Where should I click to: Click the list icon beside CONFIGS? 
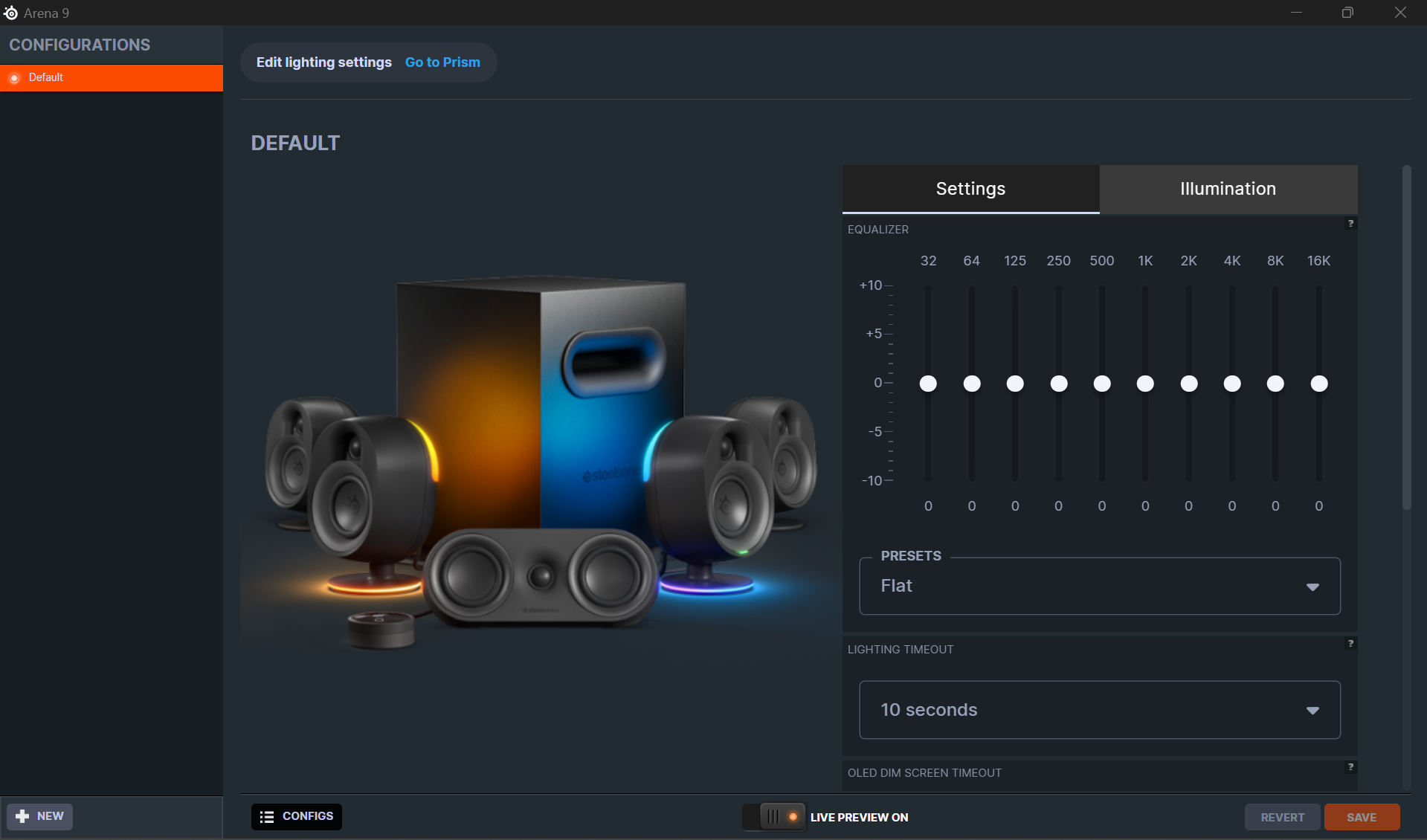point(267,817)
